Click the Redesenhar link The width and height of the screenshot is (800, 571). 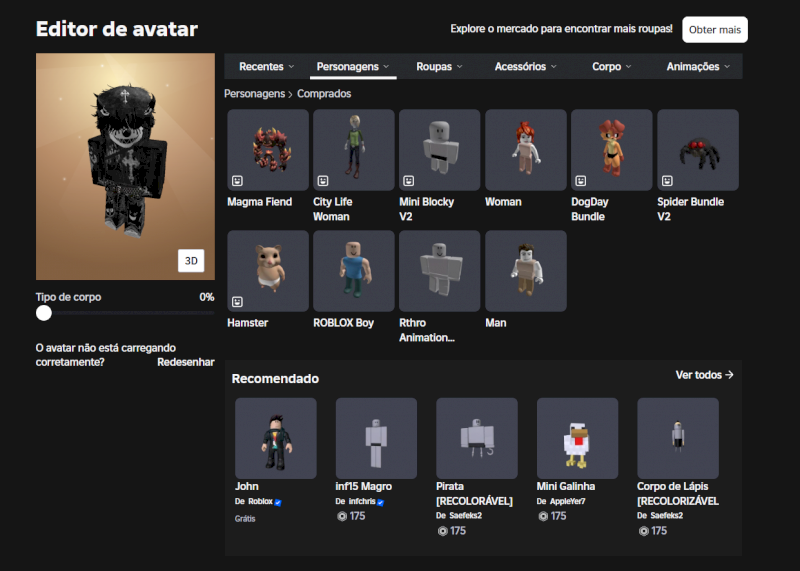coord(185,362)
